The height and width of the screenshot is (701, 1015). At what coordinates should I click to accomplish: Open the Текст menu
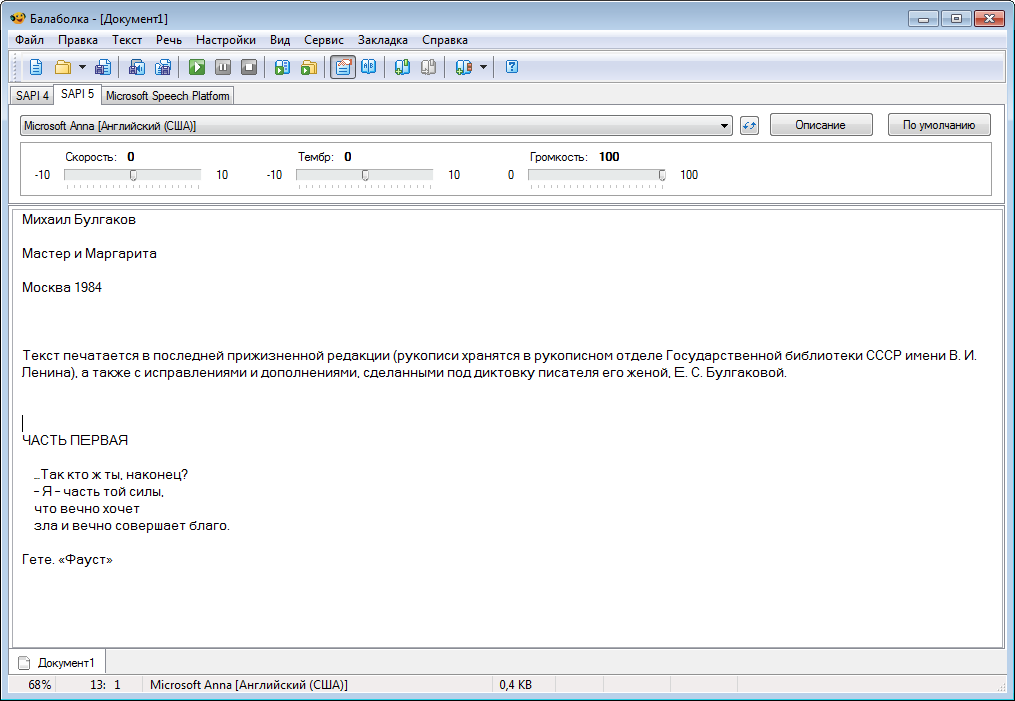127,40
